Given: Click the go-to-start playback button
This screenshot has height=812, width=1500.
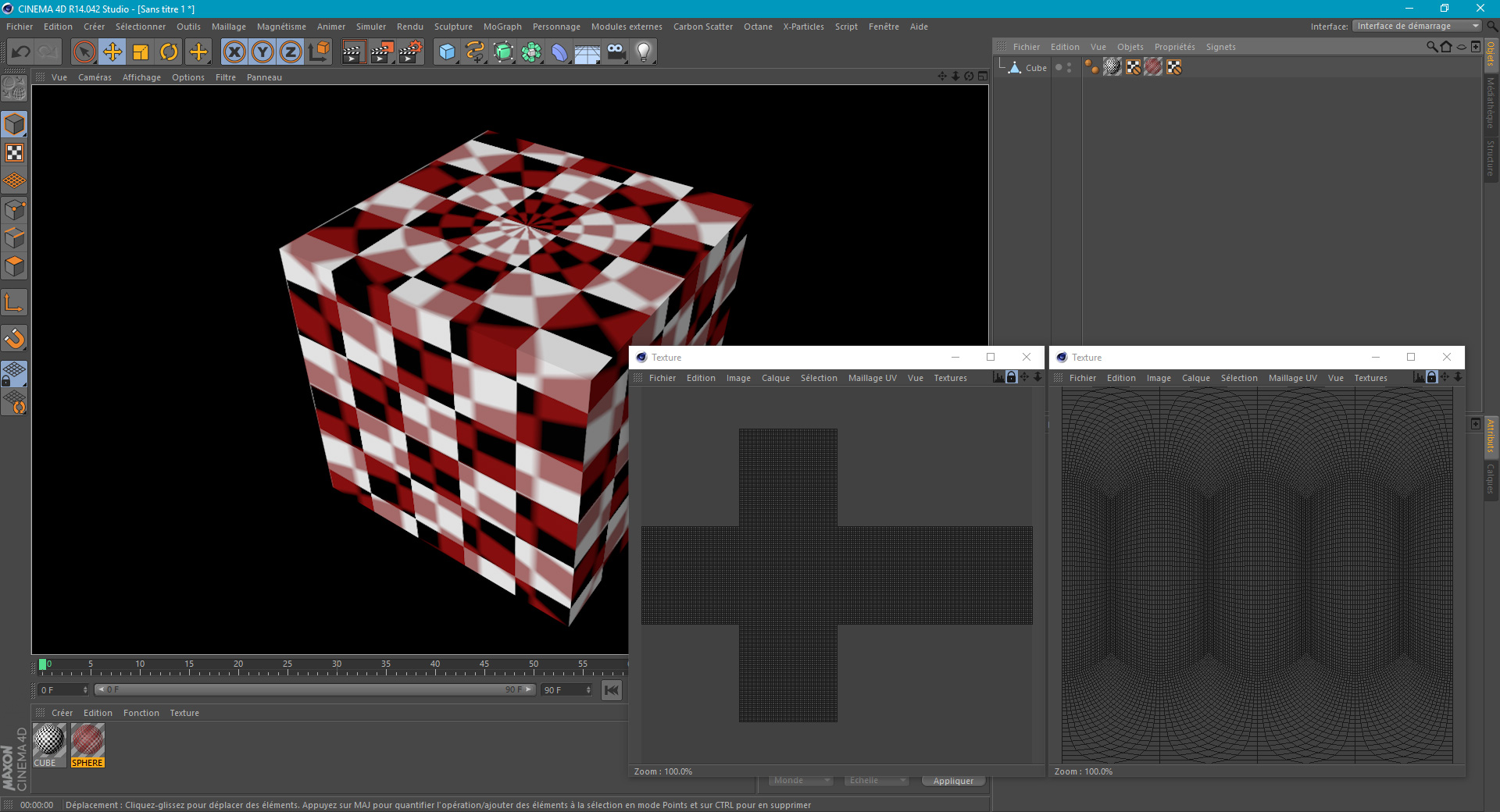Looking at the screenshot, I should tap(612, 690).
